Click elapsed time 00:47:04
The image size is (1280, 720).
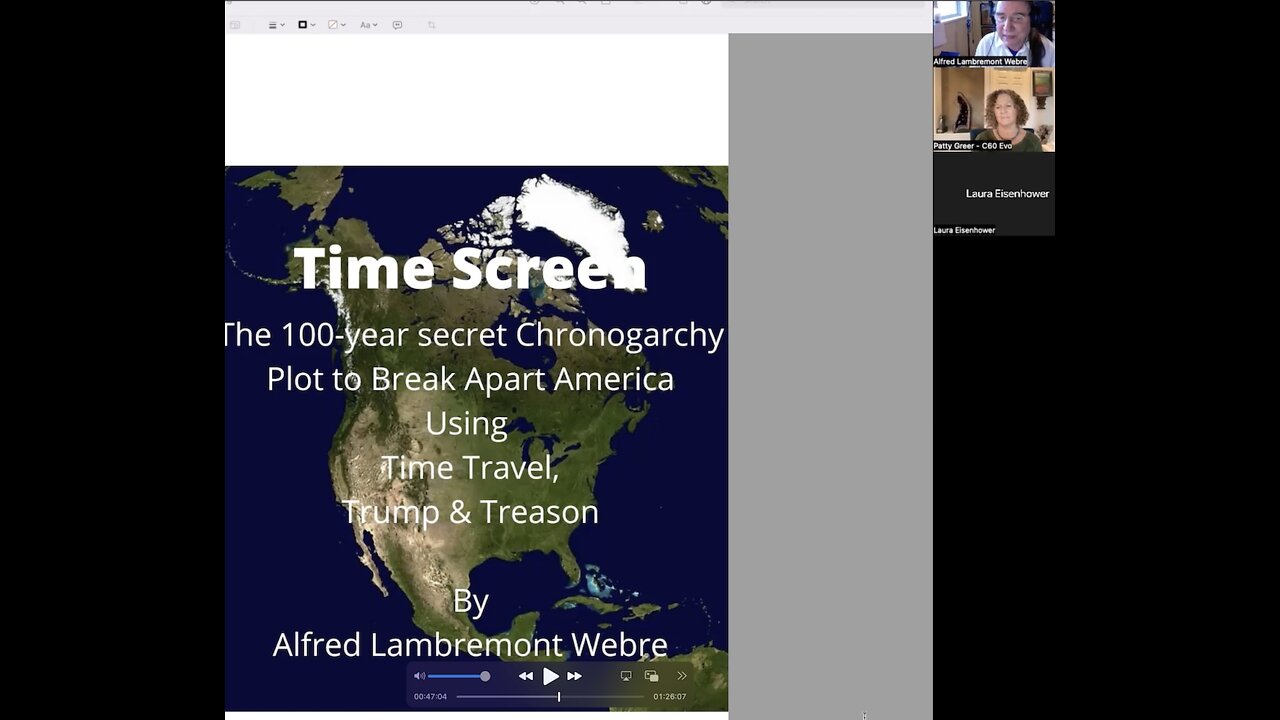pos(430,697)
